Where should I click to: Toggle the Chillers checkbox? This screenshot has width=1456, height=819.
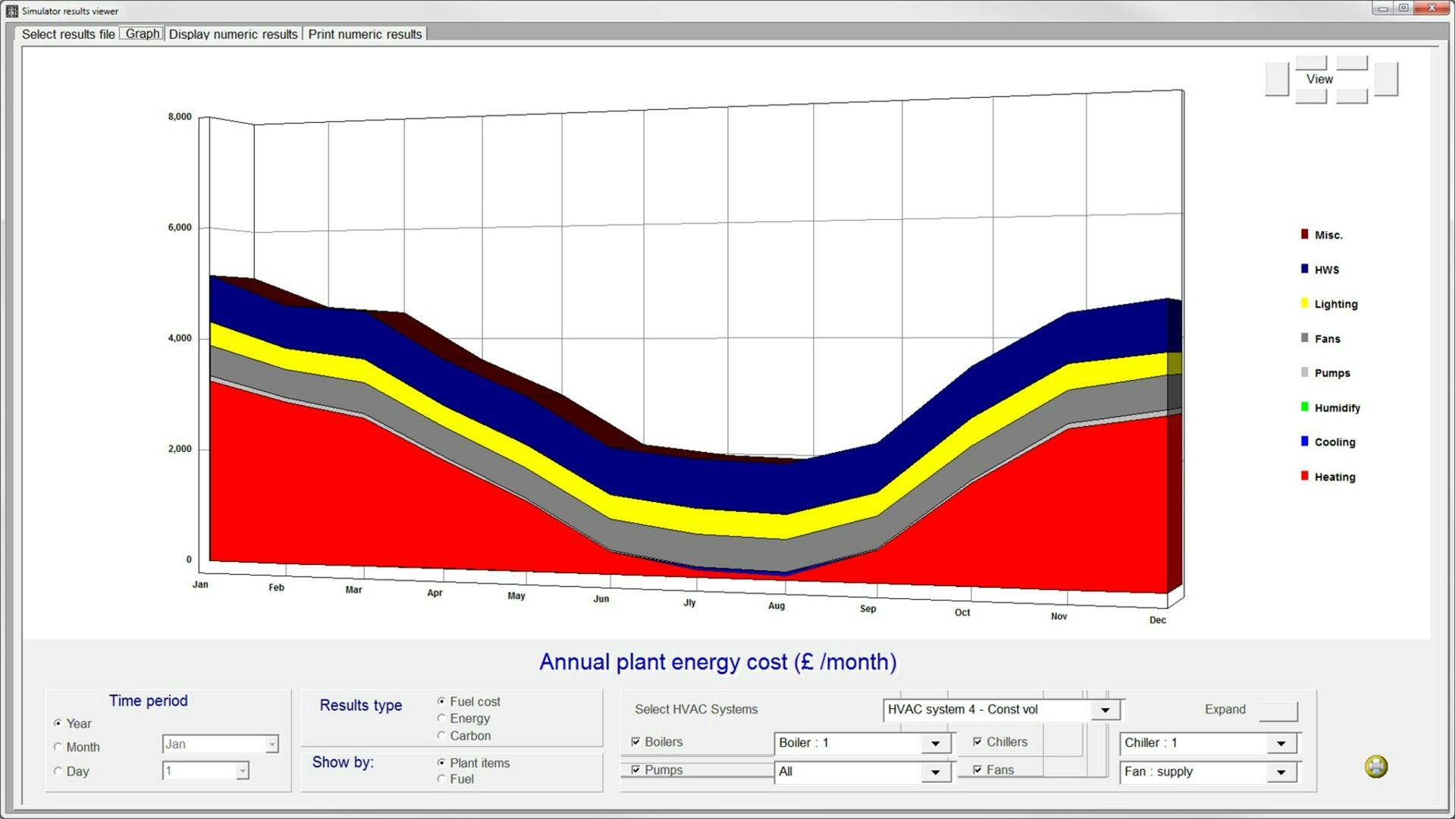pos(977,742)
